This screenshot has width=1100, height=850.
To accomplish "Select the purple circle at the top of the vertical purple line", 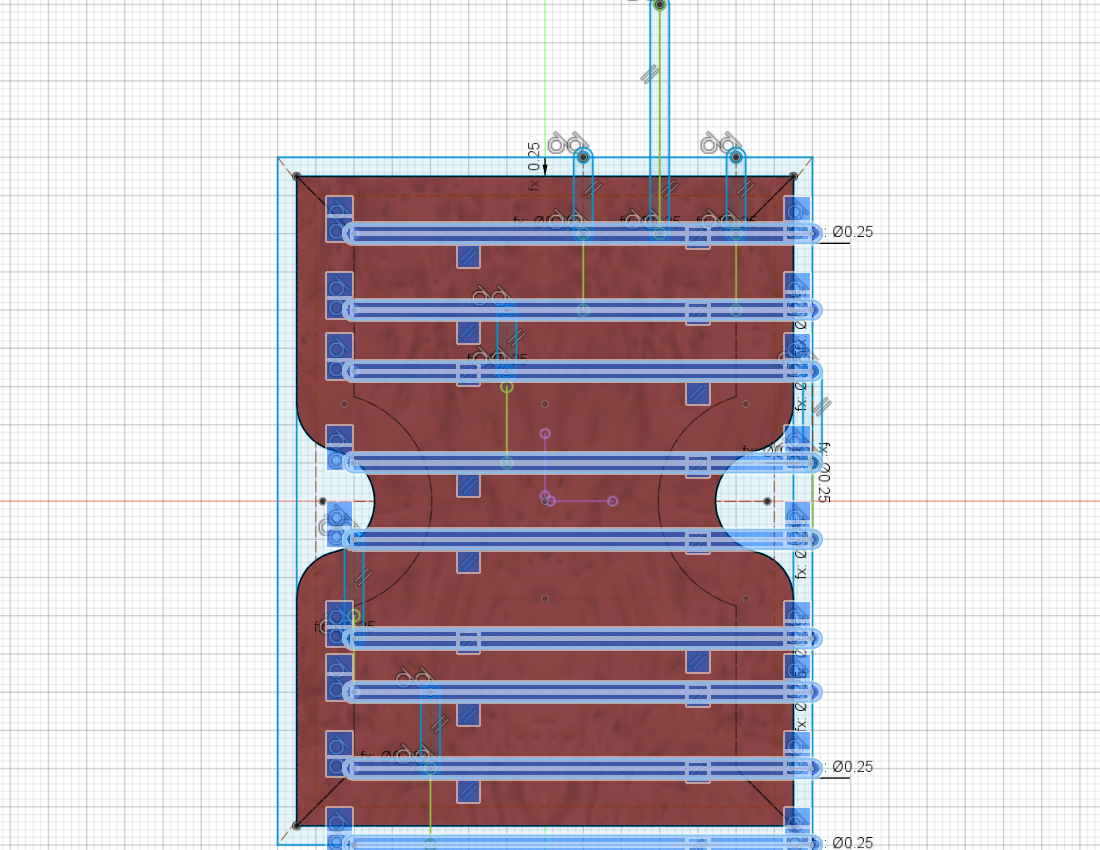I will 545,434.
